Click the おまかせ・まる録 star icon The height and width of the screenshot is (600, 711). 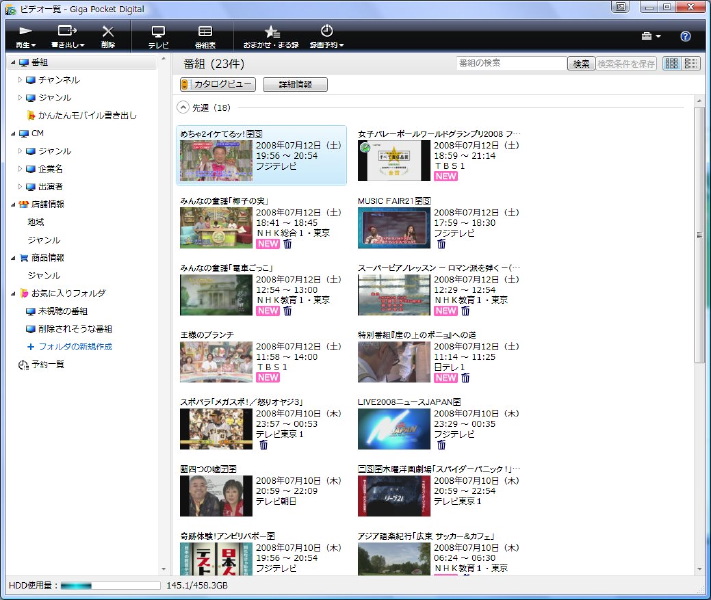[271, 32]
